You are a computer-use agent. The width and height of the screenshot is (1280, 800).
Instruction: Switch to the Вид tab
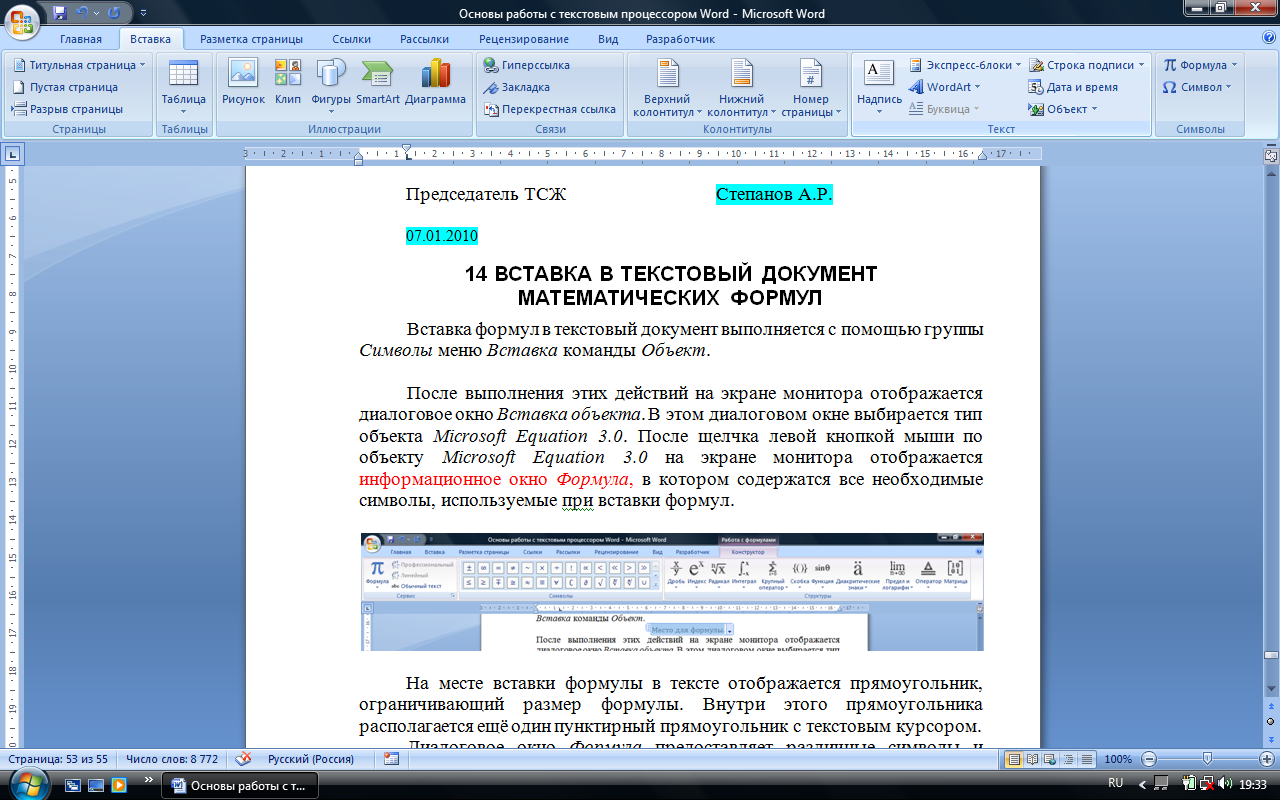[x=608, y=39]
